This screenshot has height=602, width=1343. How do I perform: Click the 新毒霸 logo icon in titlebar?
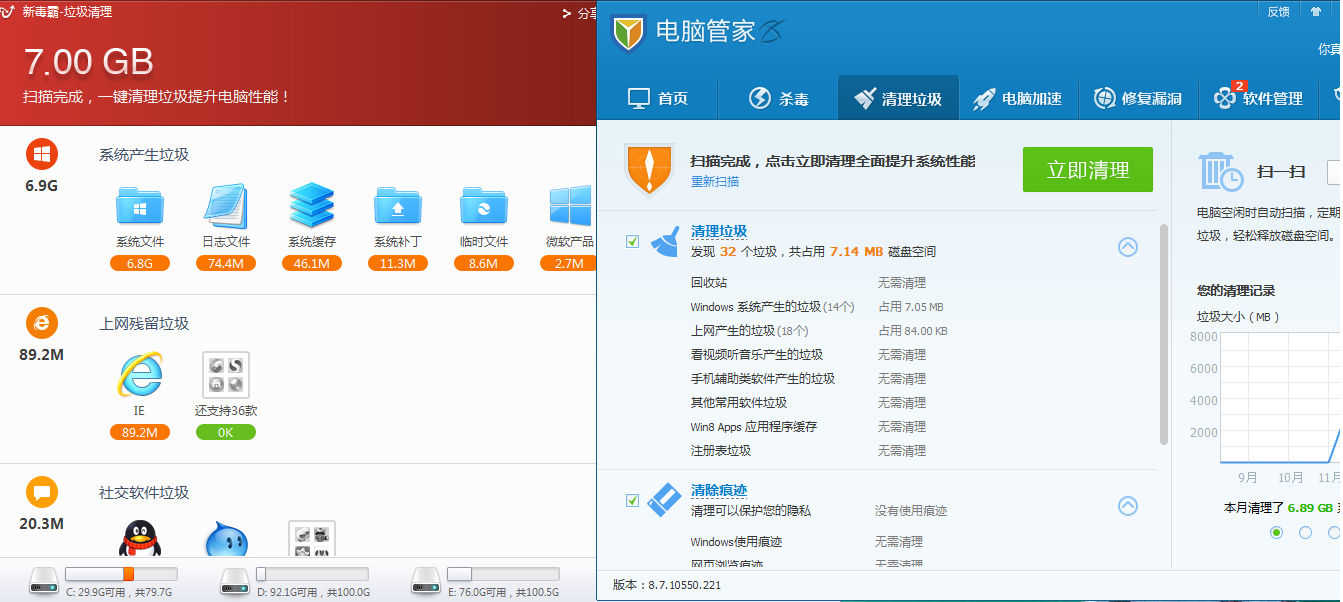(x=9, y=12)
